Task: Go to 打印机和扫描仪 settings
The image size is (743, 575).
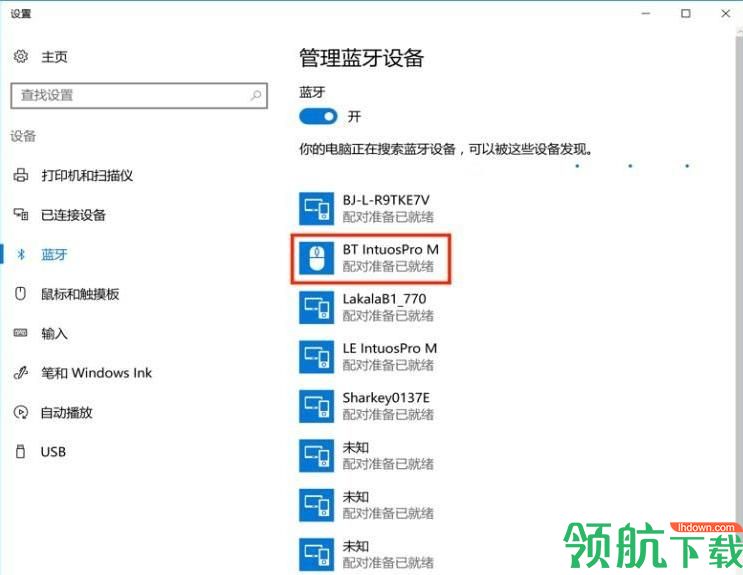Action: [x=87, y=176]
